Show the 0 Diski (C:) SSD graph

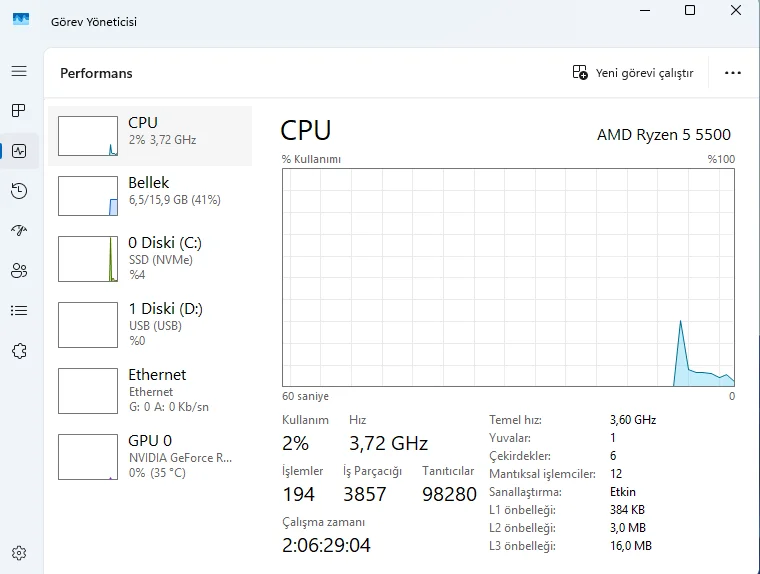[150, 258]
